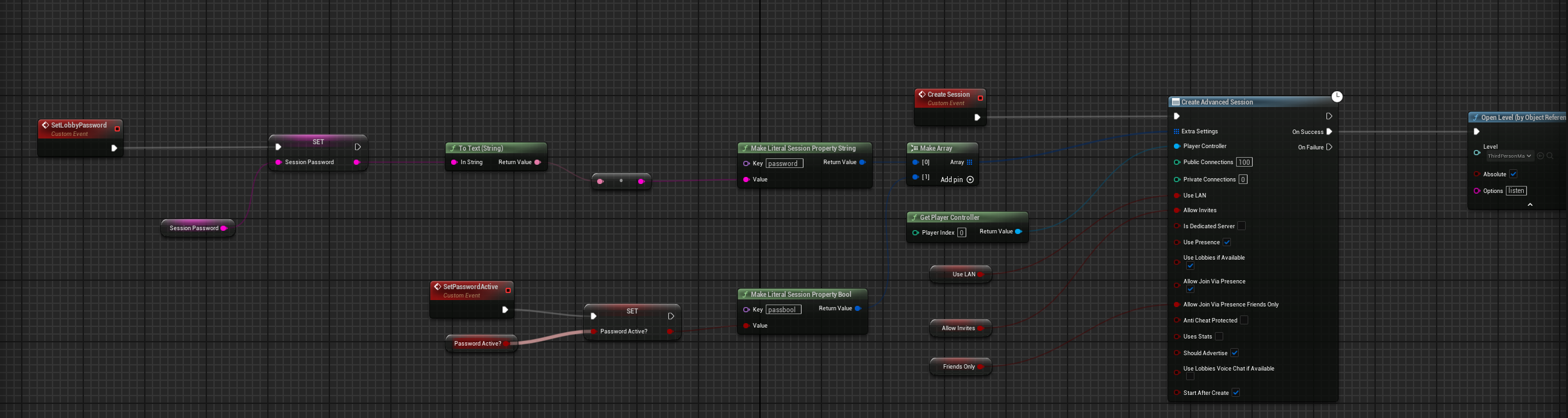Uncheck the Should Advertise checkbox

pyautogui.click(x=1234, y=353)
